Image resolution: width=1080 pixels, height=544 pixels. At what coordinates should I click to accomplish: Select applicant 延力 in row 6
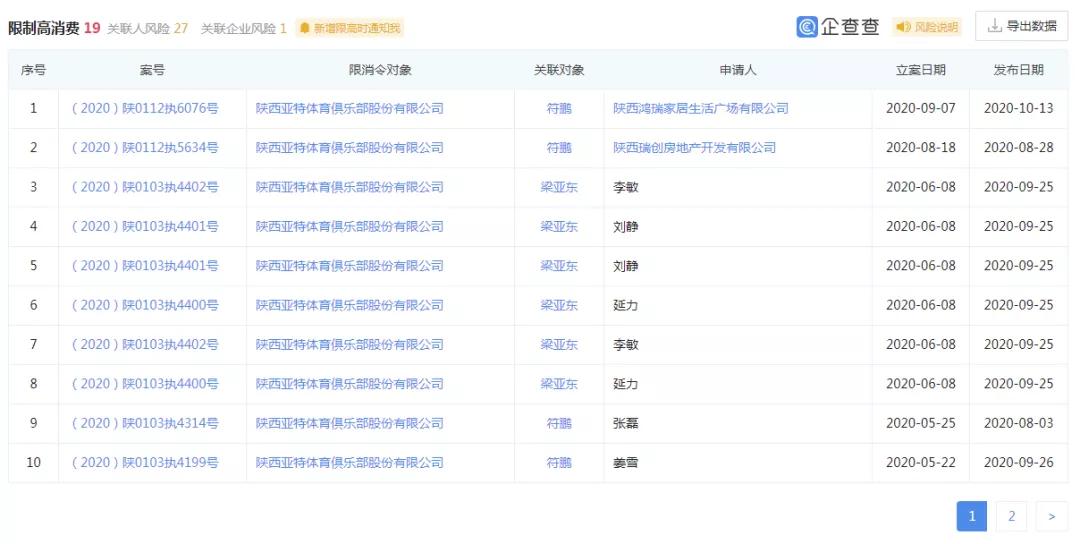(x=626, y=305)
